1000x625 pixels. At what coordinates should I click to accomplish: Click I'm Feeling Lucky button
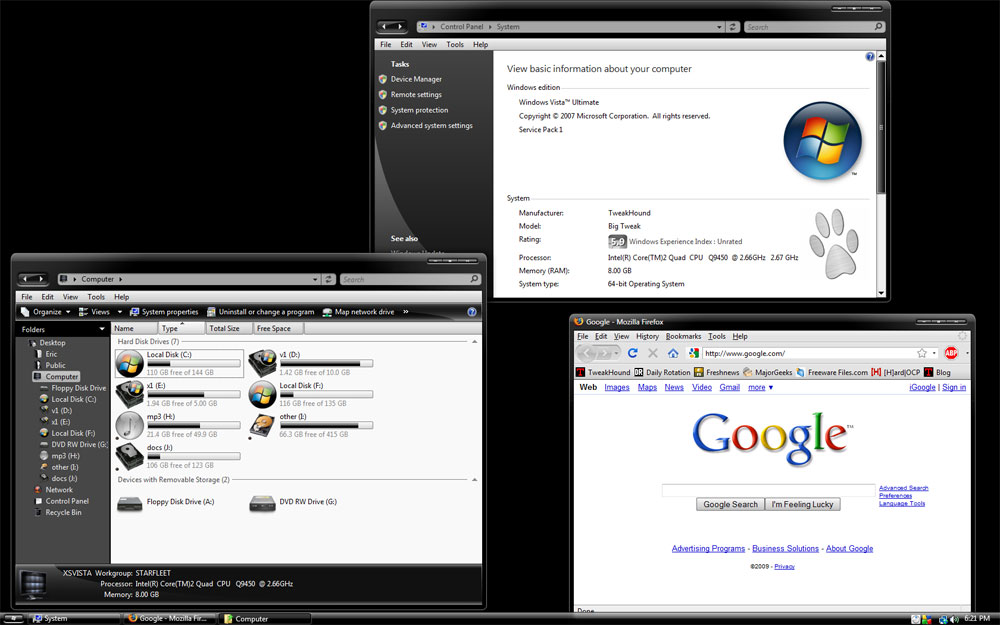802,504
